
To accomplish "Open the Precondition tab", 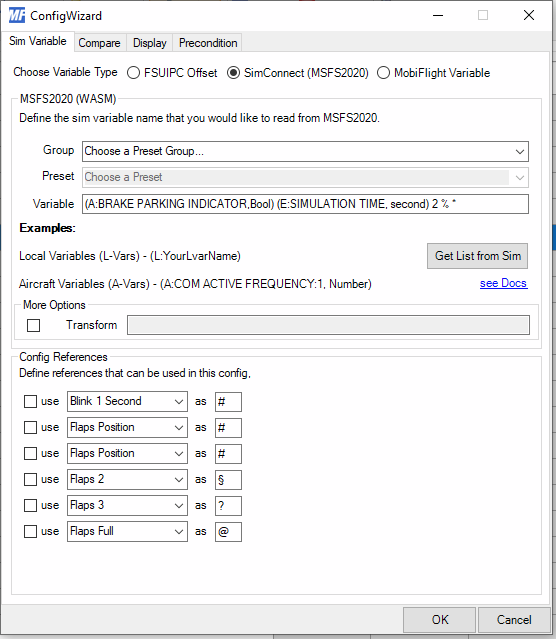I will pyautogui.click(x=208, y=43).
